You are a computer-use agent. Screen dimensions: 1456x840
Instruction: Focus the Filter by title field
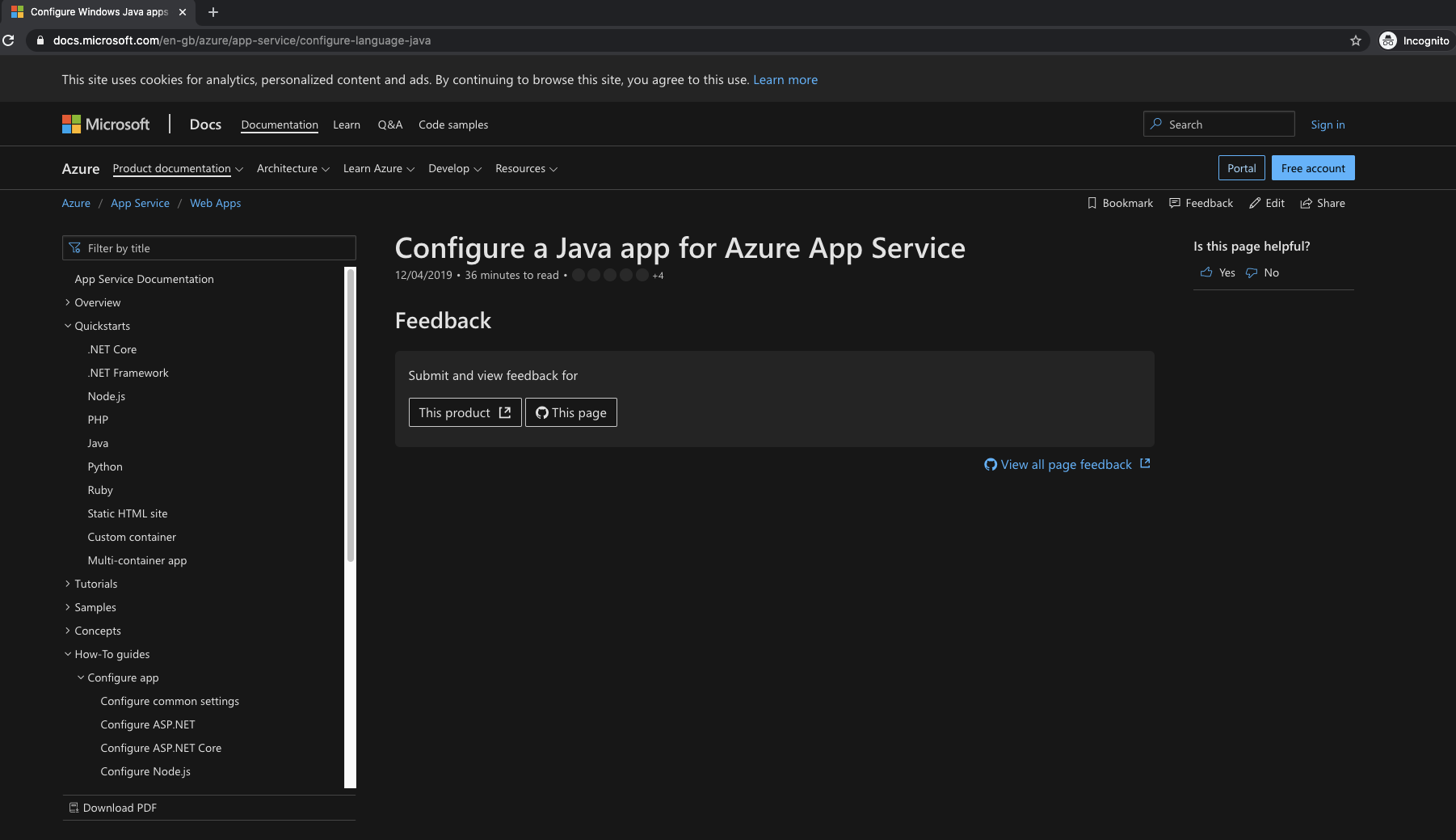pyautogui.click(x=209, y=248)
